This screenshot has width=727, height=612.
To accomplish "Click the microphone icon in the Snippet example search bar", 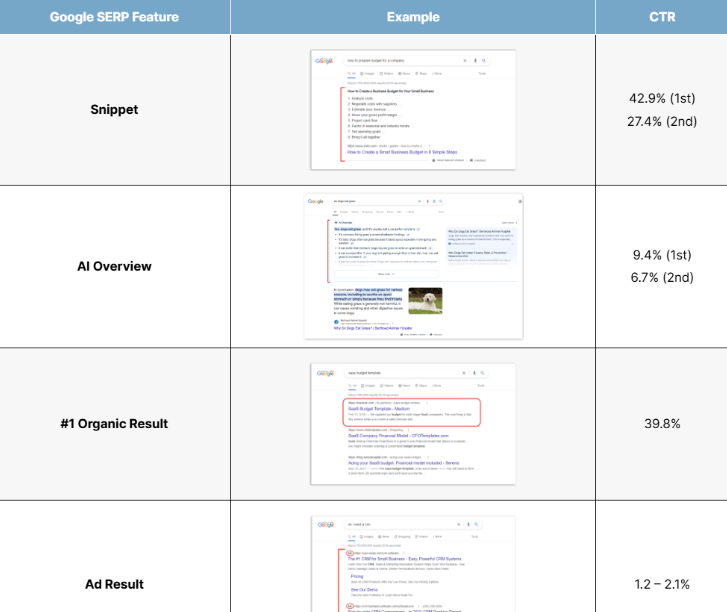I will coord(474,60).
